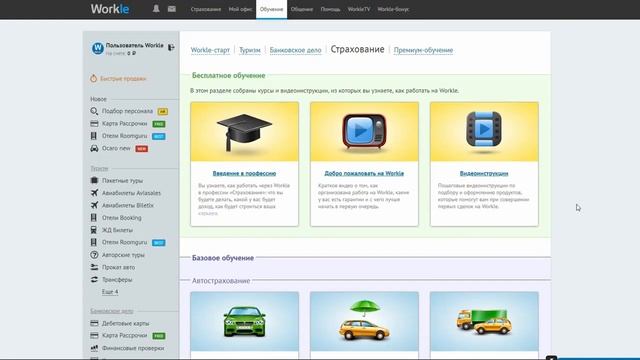Click the user avatar W icon
The height and width of the screenshot is (360, 640).
point(98,48)
